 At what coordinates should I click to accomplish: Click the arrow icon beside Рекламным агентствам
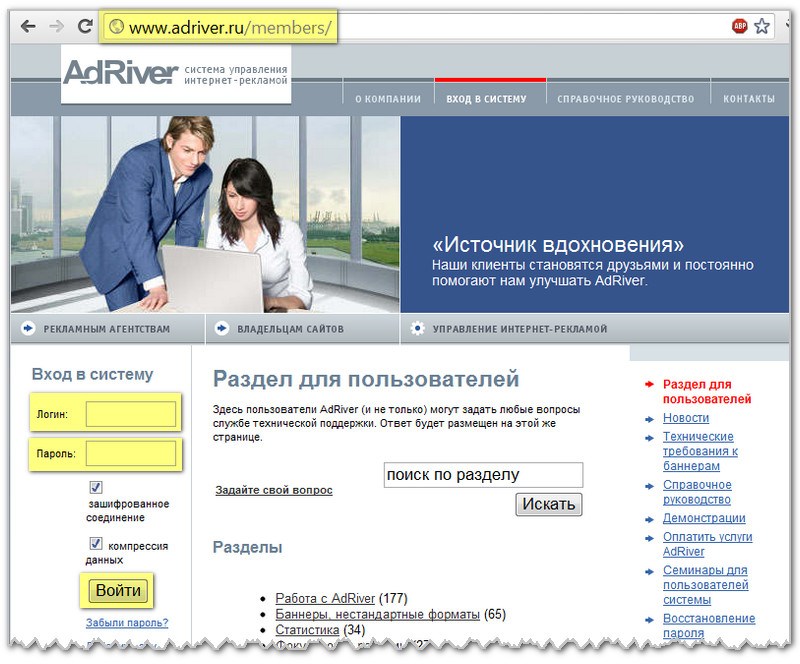pos(28,328)
